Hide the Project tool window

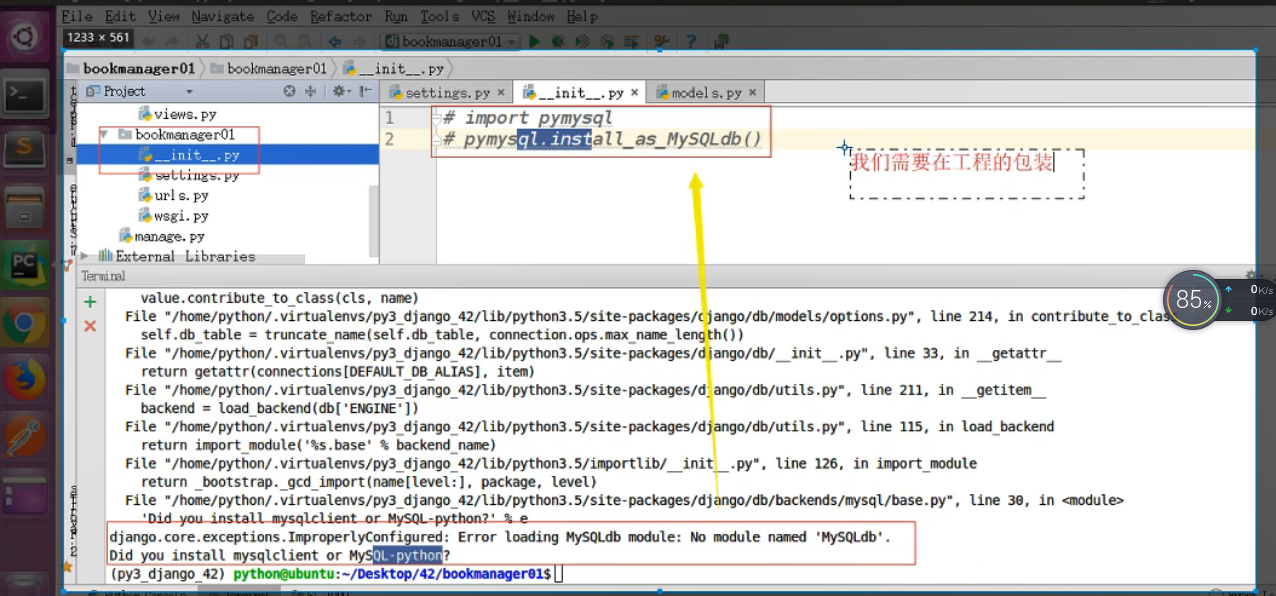pyautogui.click(x=364, y=91)
